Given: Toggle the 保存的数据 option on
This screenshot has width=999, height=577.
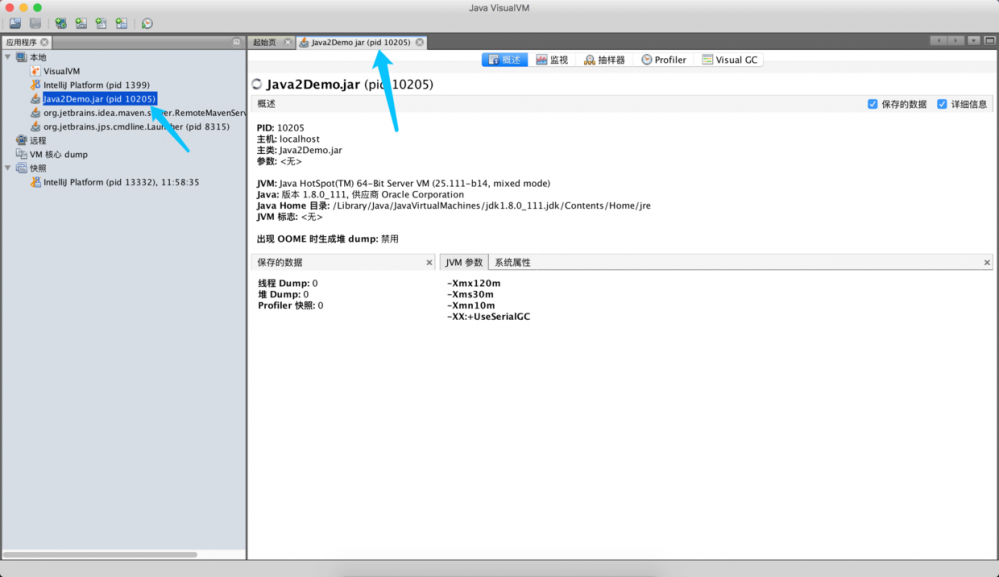Looking at the screenshot, I should pyautogui.click(x=873, y=103).
